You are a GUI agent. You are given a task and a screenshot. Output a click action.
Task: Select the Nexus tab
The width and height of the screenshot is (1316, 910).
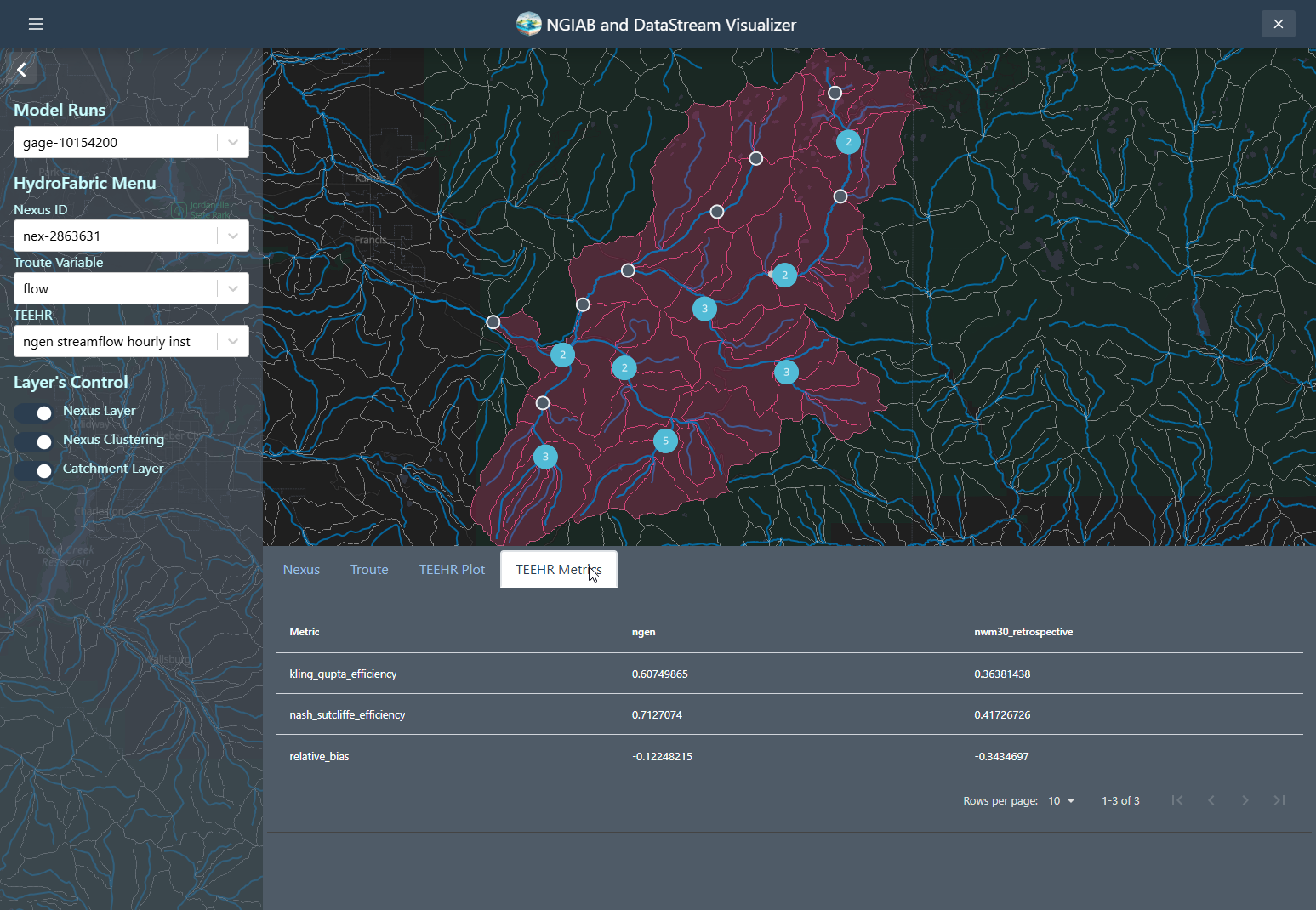tap(301, 569)
